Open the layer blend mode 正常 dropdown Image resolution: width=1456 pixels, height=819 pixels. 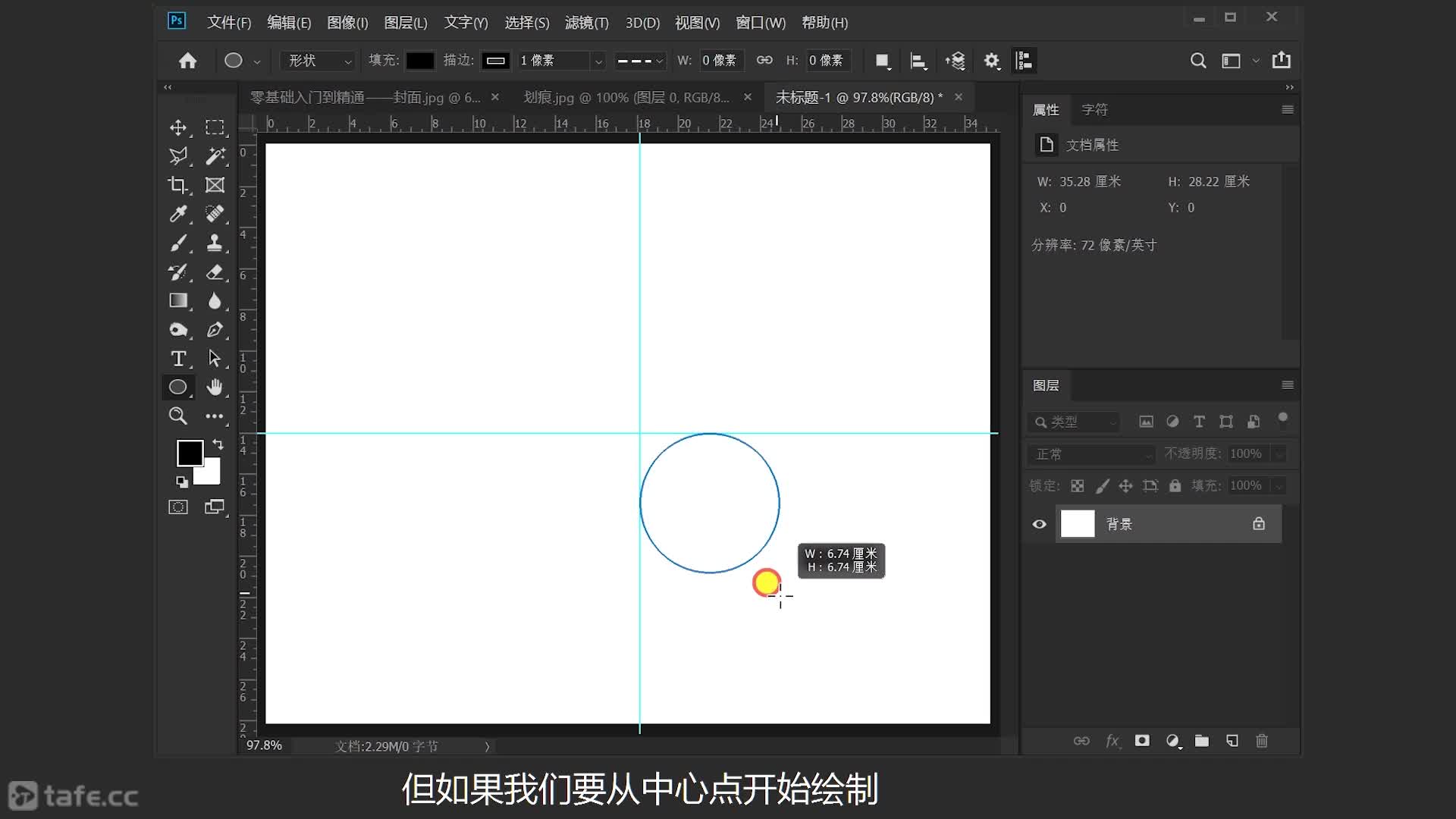(x=1093, y=454)
